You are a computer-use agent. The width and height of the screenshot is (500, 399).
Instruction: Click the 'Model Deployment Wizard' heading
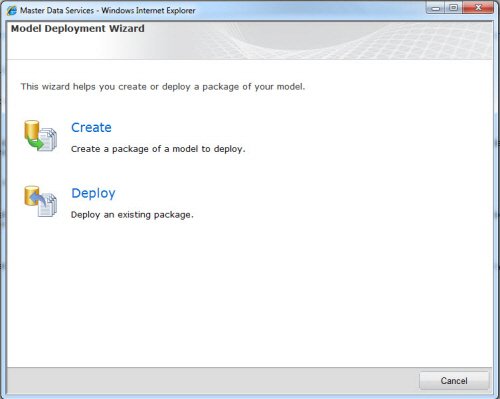(78, 29)
